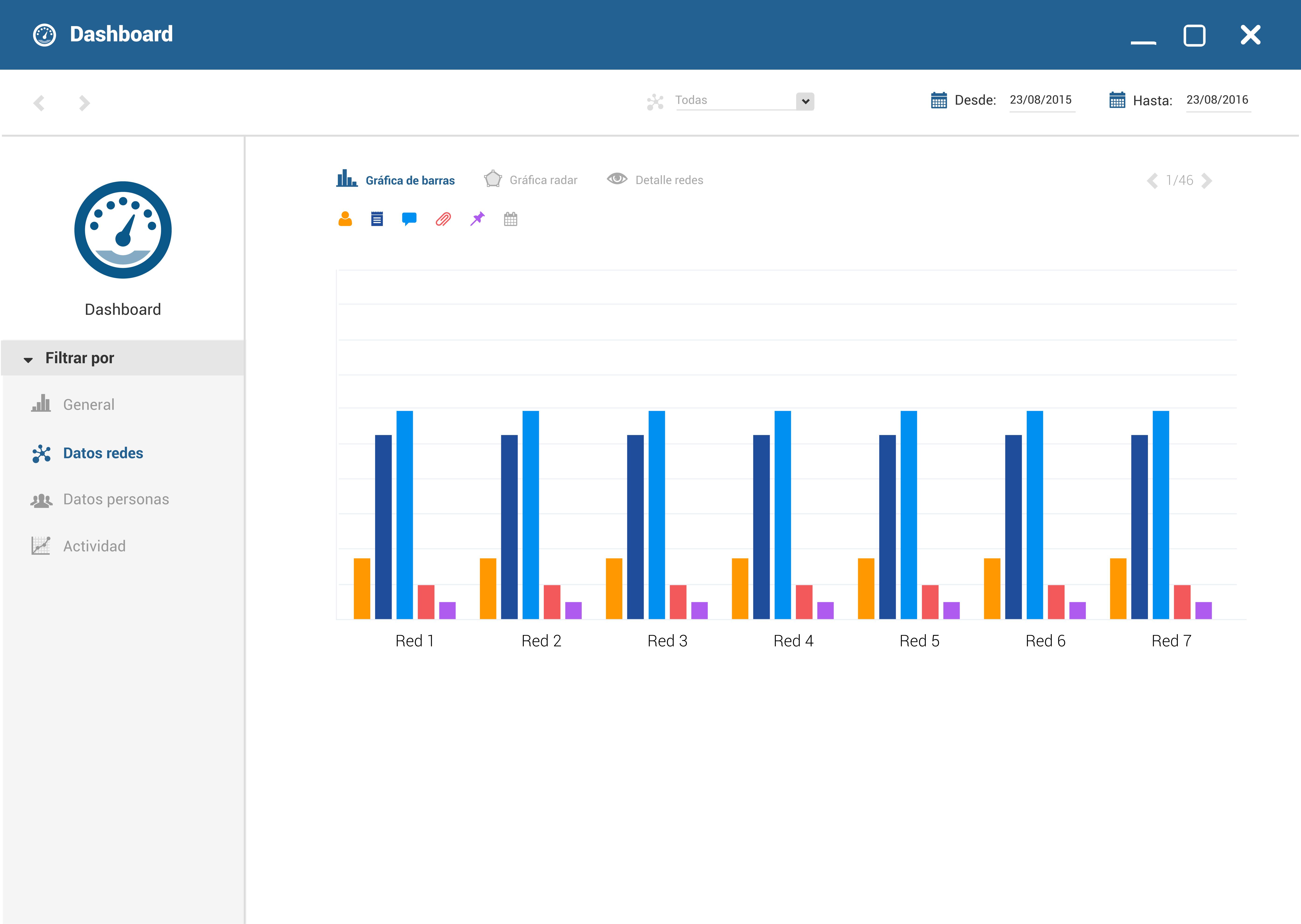Close the Dashboard window

click(x=1250, y=35)
